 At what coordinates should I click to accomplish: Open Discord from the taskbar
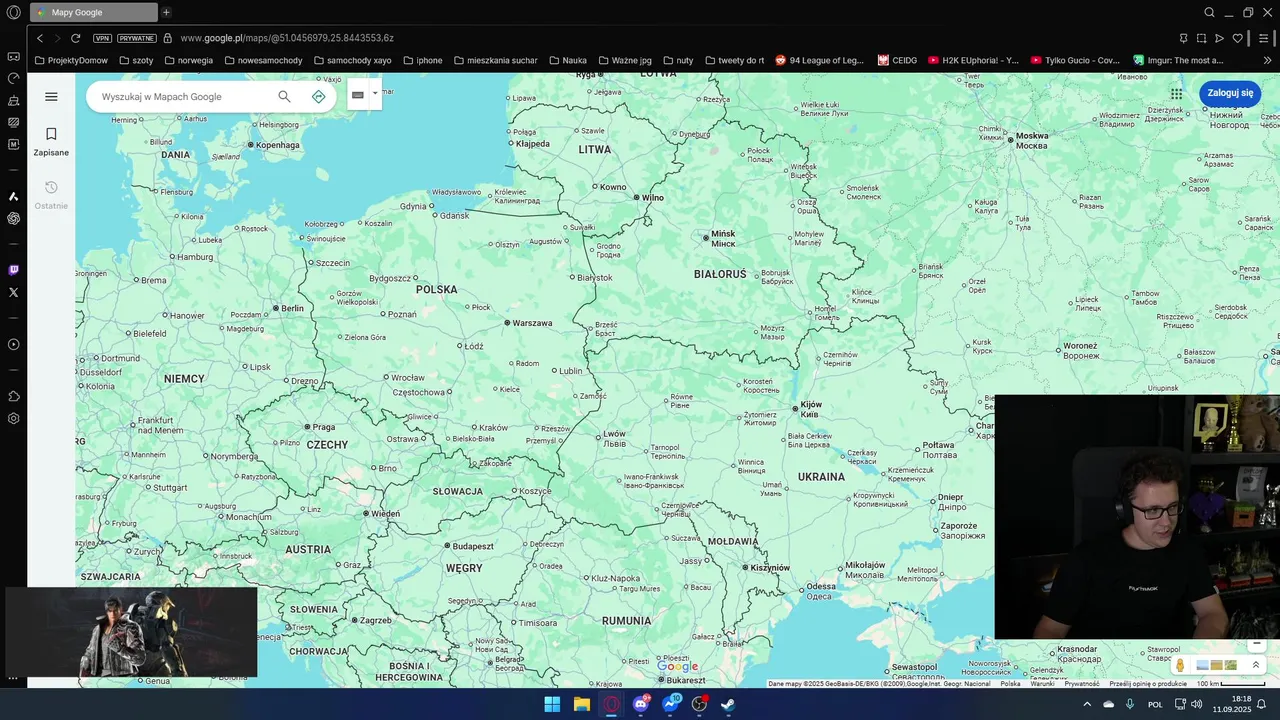(641, 704)
